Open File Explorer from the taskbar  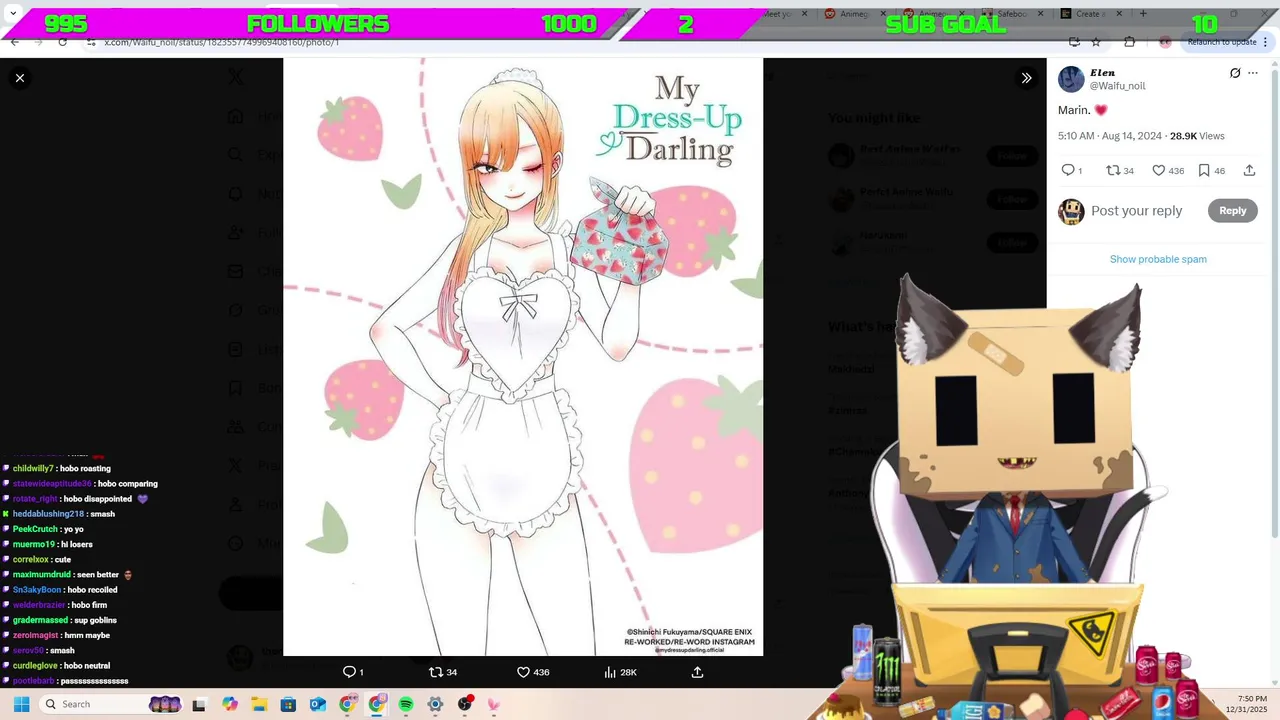click(259, 704)
